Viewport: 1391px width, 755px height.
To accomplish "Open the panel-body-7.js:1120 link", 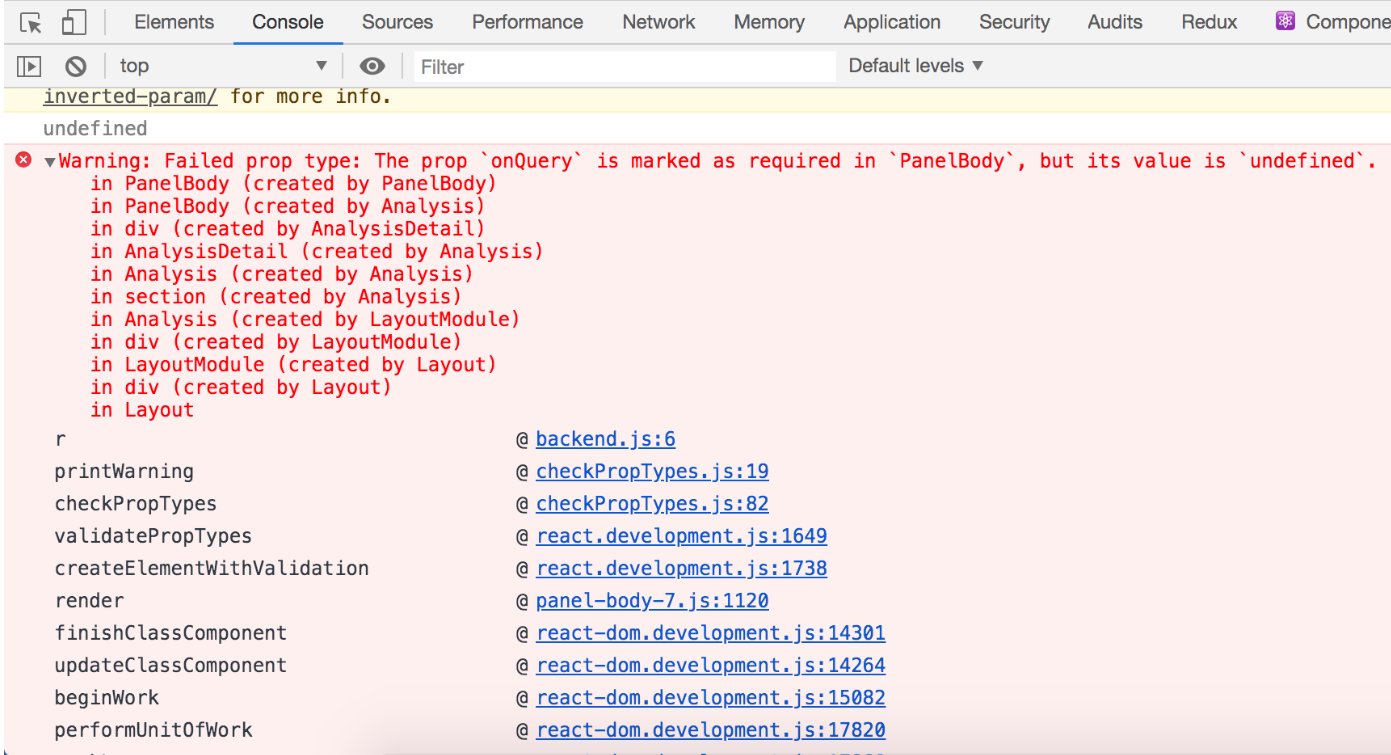I will tap(652, 601).
